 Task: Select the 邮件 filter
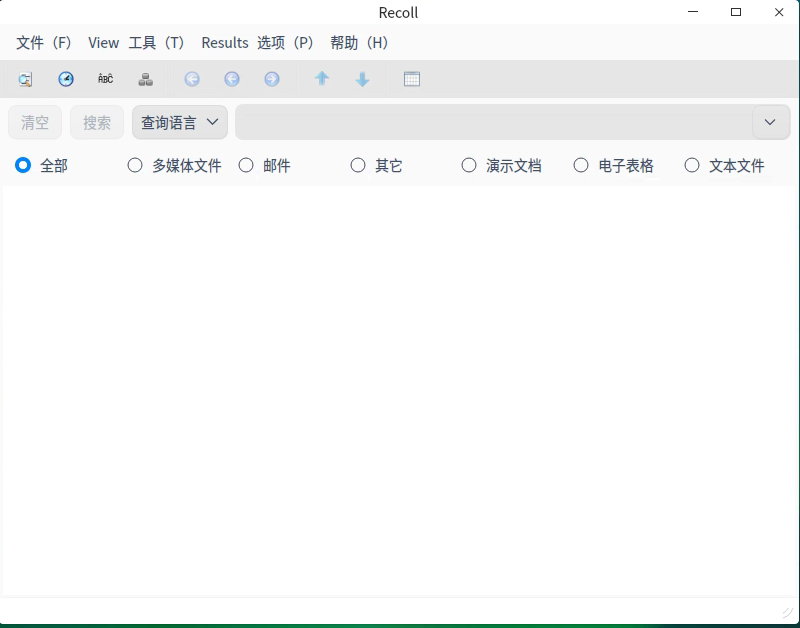(264, 165)
